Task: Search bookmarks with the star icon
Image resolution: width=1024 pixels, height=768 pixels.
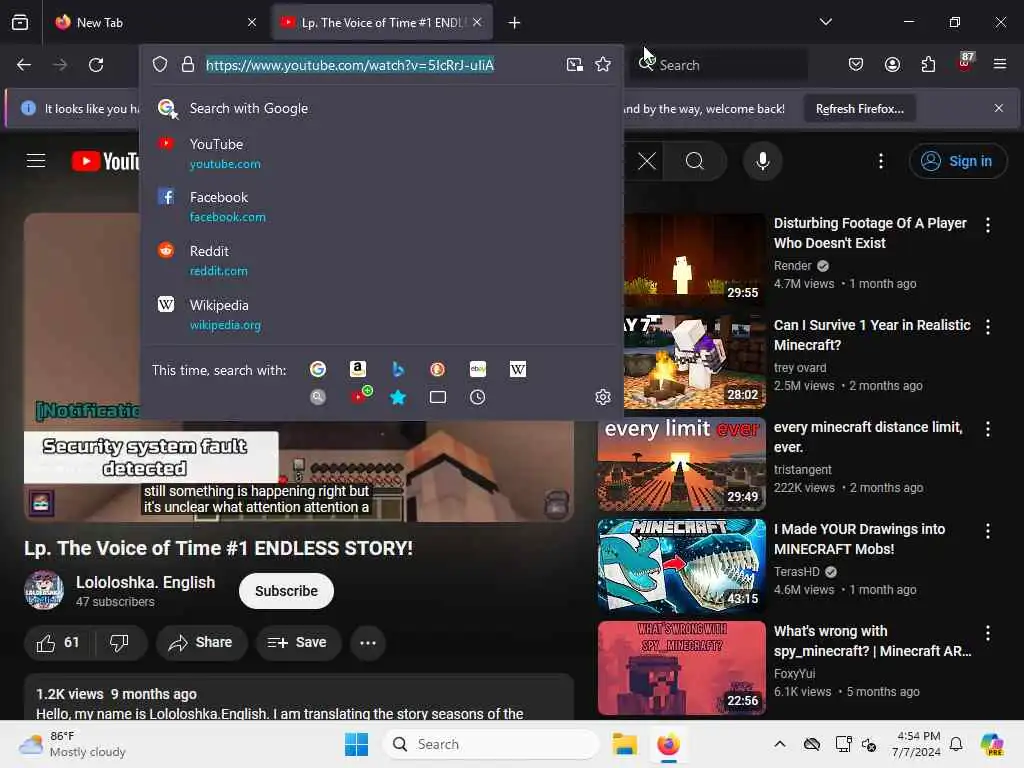Action: pyautogui.click(x=398, y=397)
